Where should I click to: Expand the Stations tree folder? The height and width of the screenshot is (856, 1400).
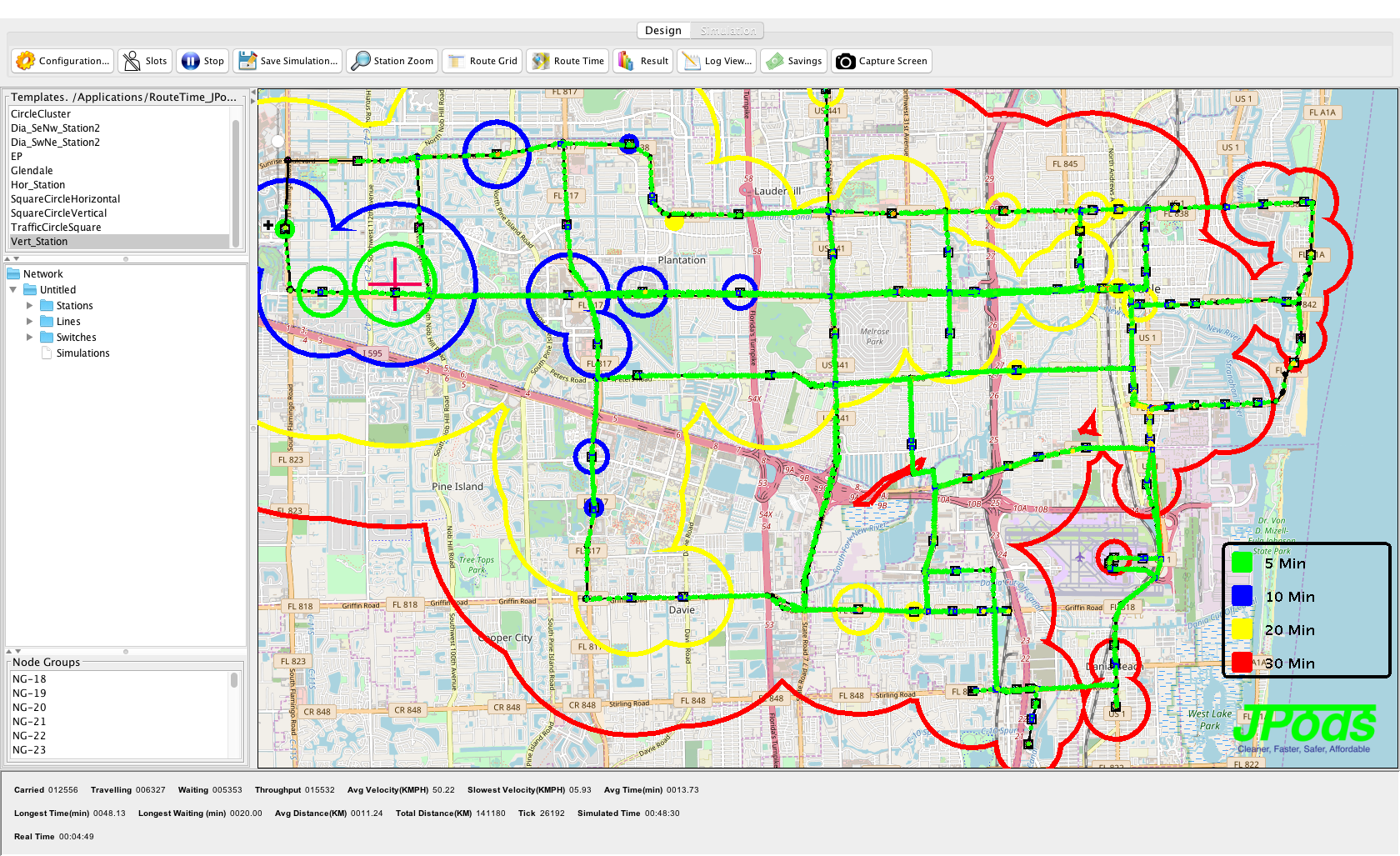coord(30,306)
